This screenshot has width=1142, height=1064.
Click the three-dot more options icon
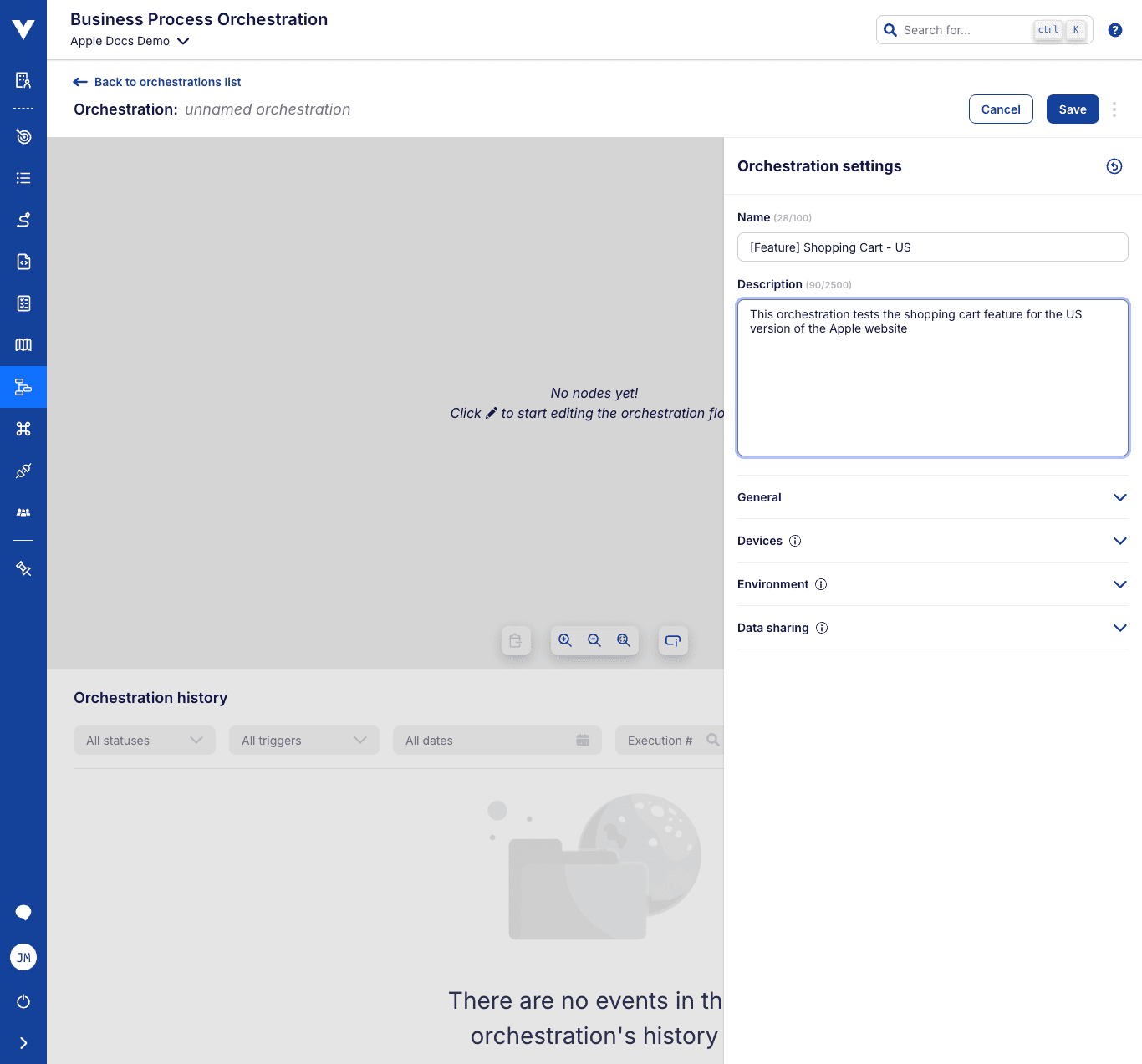pyautogui.click(x=1114, y=109)
